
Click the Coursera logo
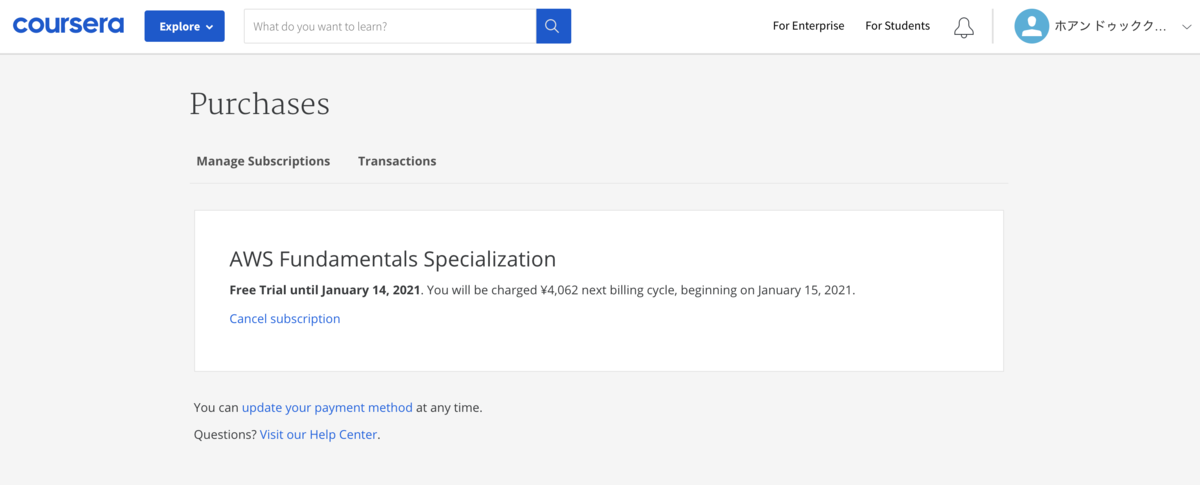click(68, 26)
